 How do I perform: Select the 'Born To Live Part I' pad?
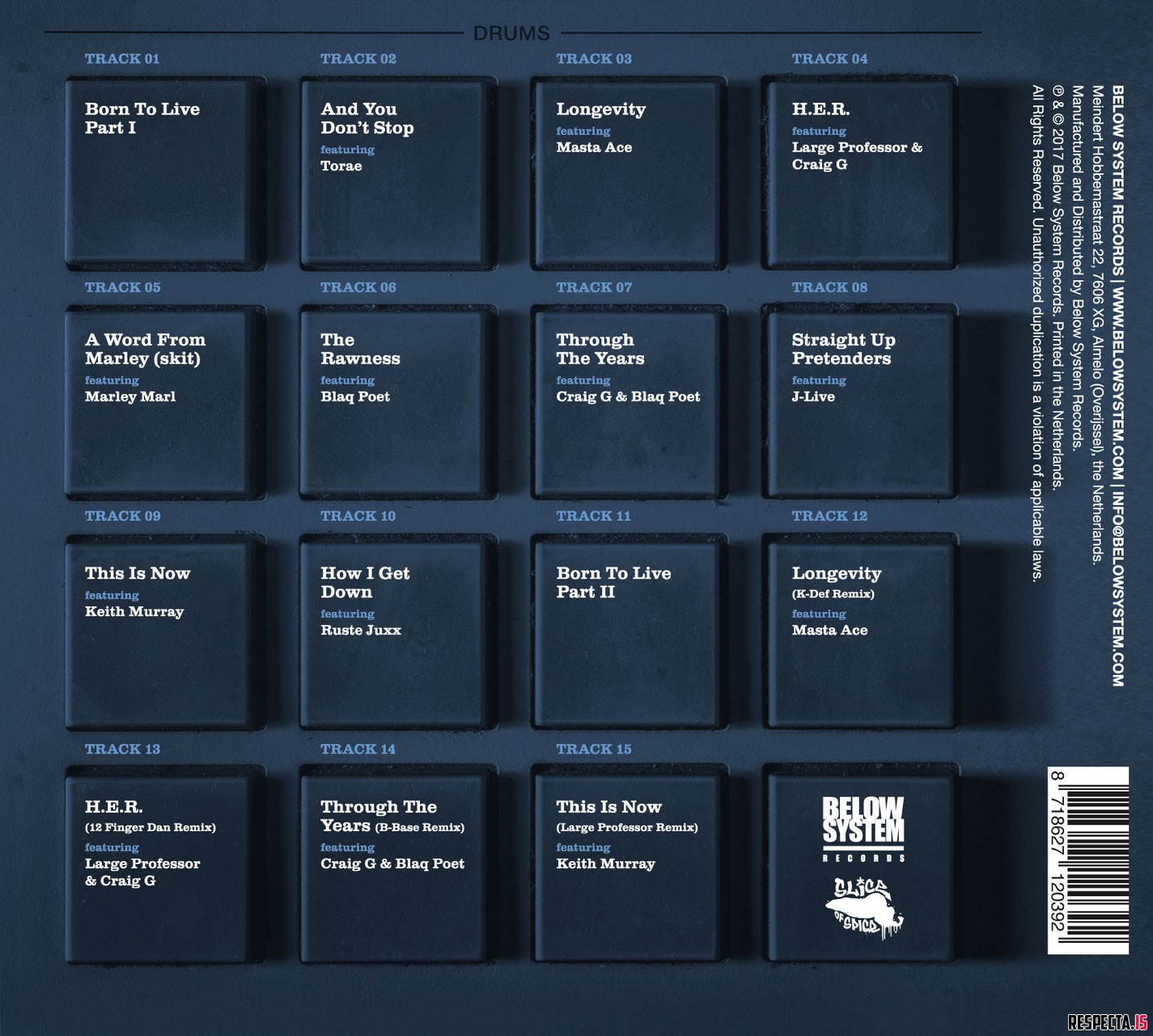coord(166,172)
